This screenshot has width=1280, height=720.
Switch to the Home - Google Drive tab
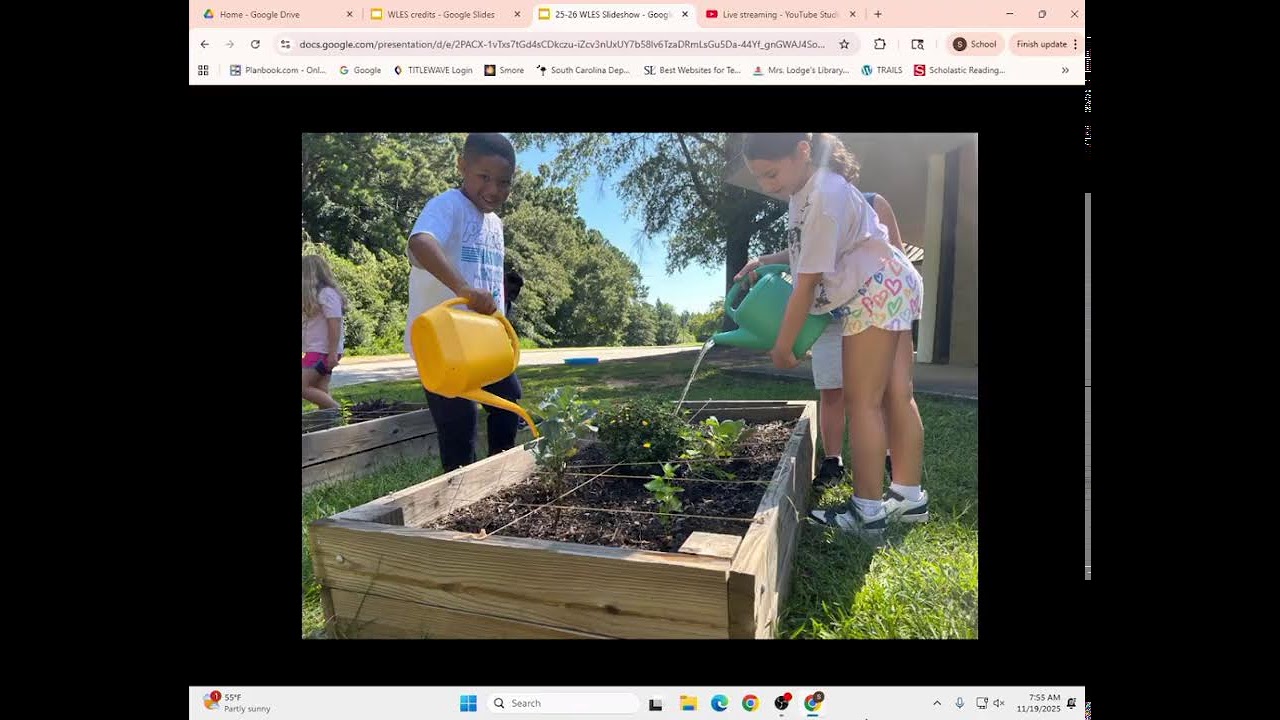278,14
